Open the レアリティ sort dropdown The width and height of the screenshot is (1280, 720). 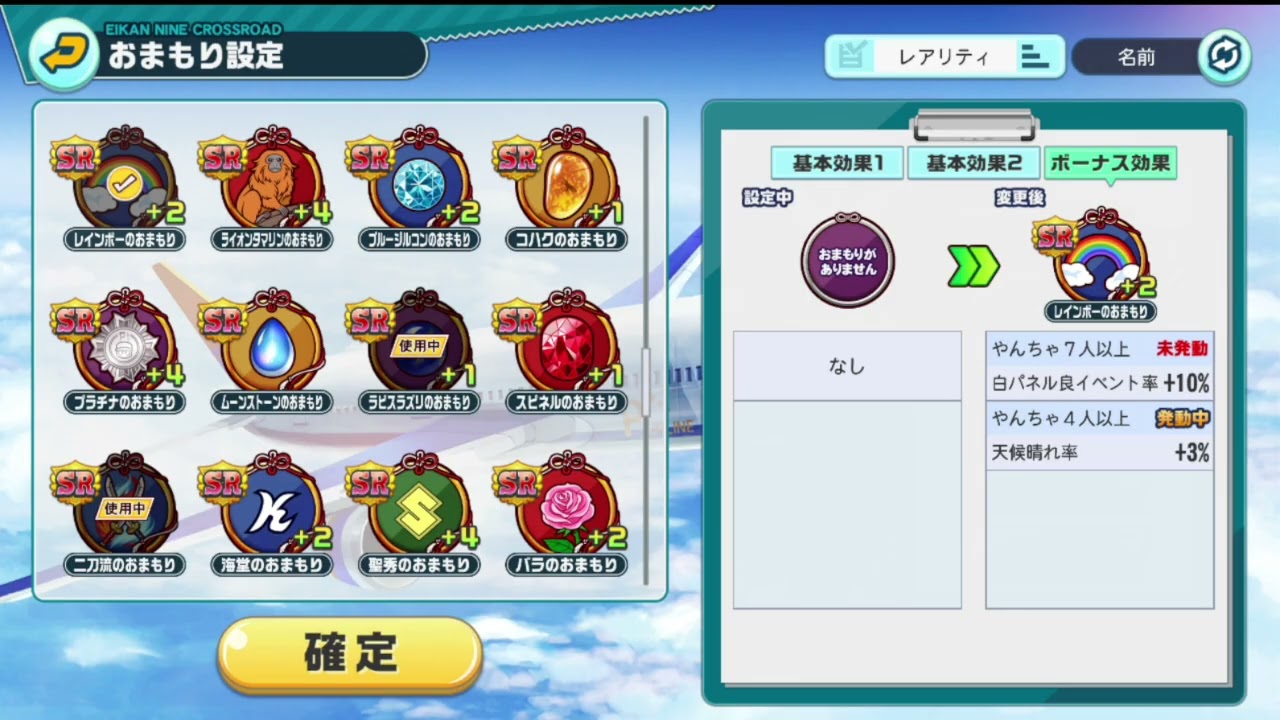pyautogui.click(x=944, y=57)
